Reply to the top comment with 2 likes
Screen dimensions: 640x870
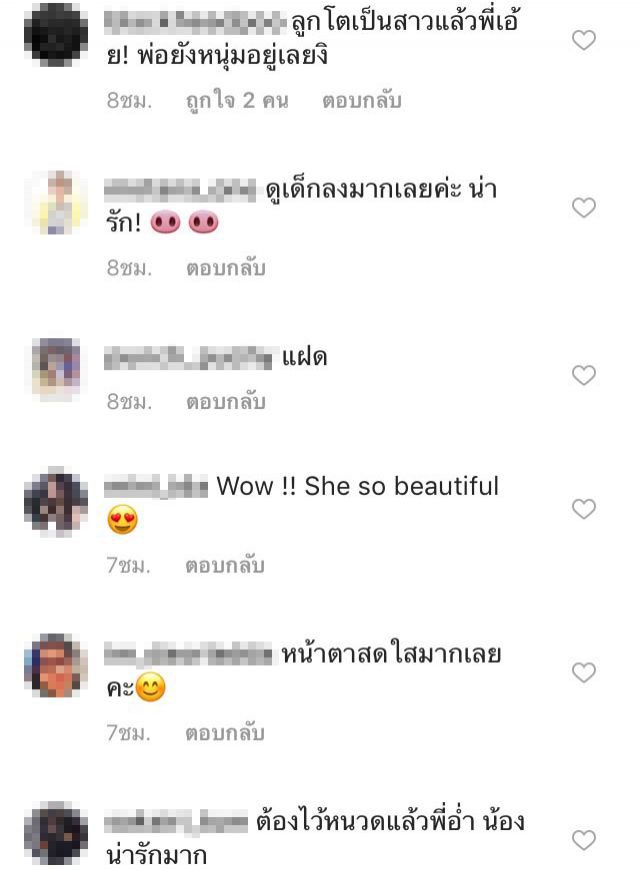point(361,101)
